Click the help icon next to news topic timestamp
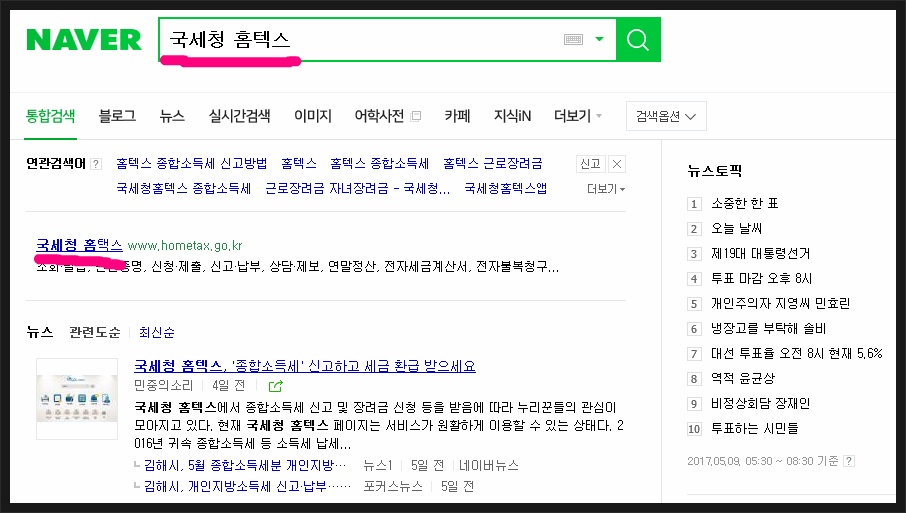Viewport: 906px width, 513px height. coord(849,461)
